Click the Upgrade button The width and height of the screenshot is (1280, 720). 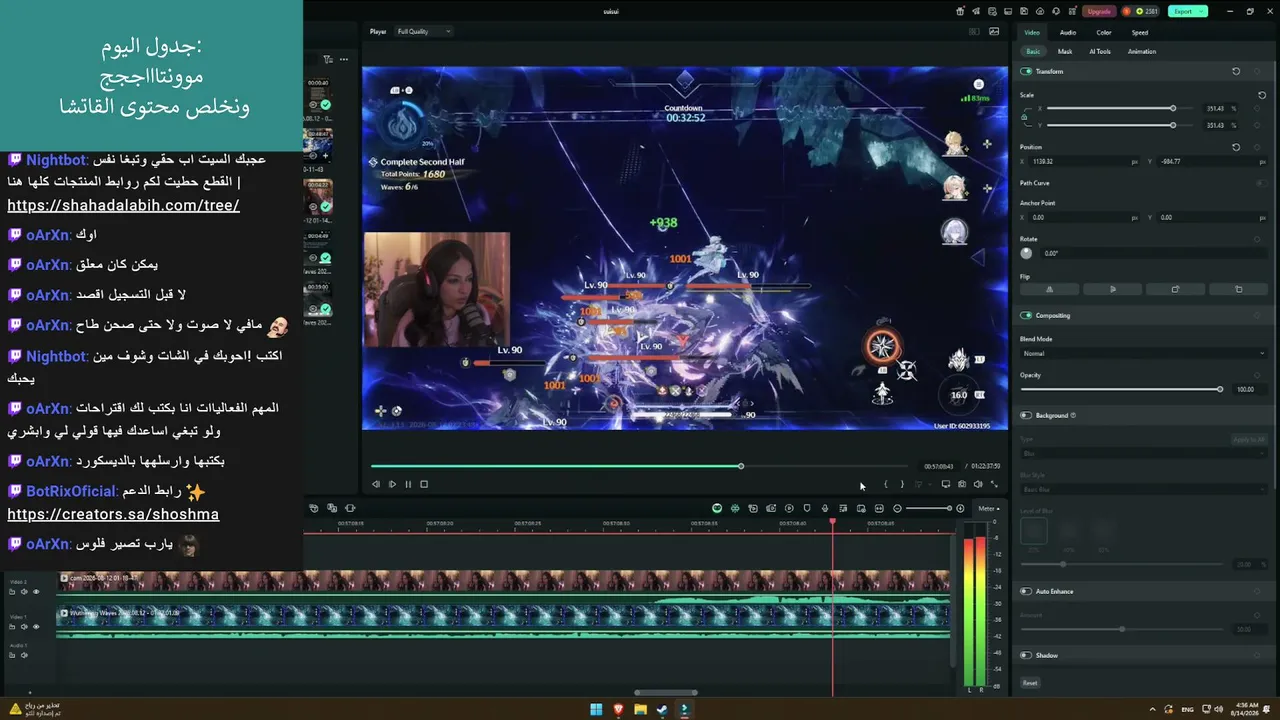point(1099,11)
